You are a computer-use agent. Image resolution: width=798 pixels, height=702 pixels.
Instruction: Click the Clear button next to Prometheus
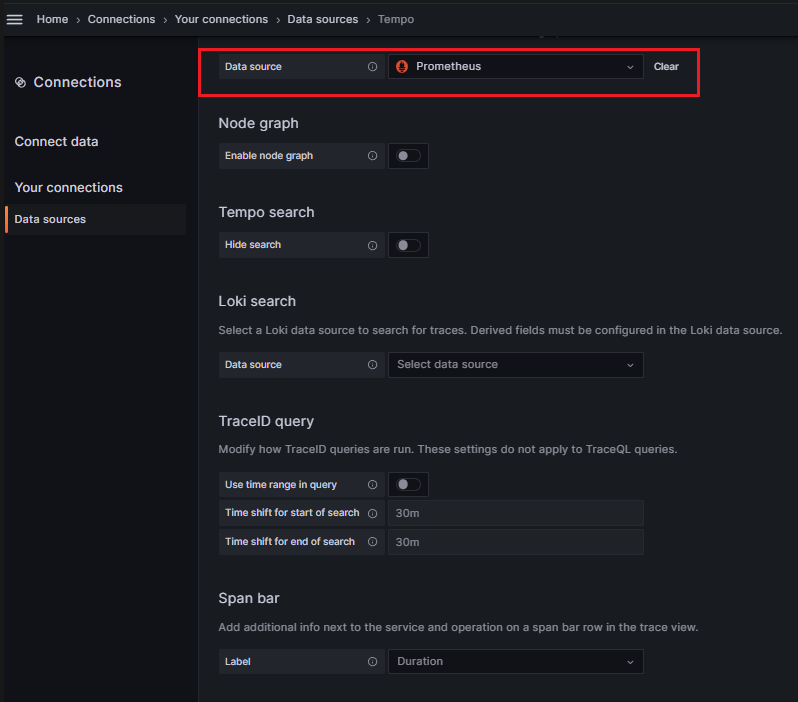pyautogui.click(x=666, y=67)
